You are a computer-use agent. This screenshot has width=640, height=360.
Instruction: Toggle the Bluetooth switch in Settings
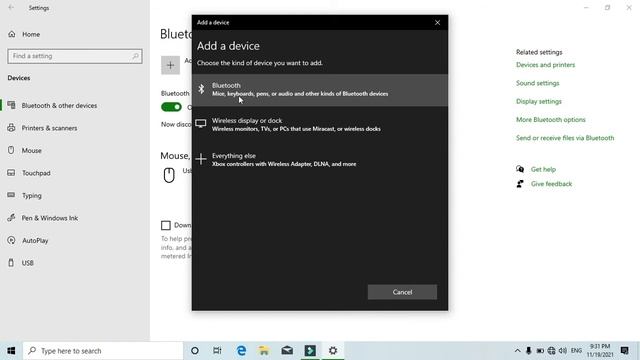(171, 107)
